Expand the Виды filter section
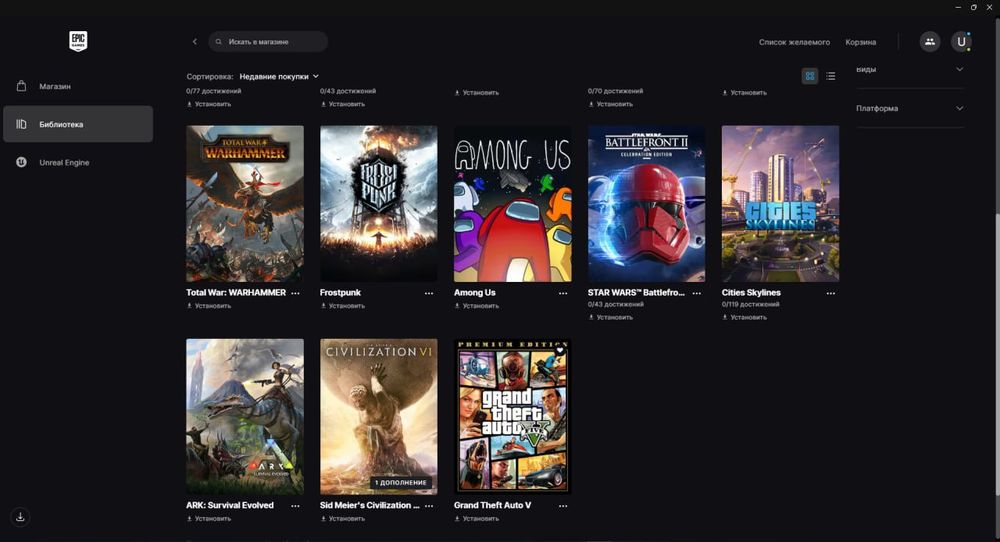Viewport: 1000px width, 542px height. tap(909, 69)
